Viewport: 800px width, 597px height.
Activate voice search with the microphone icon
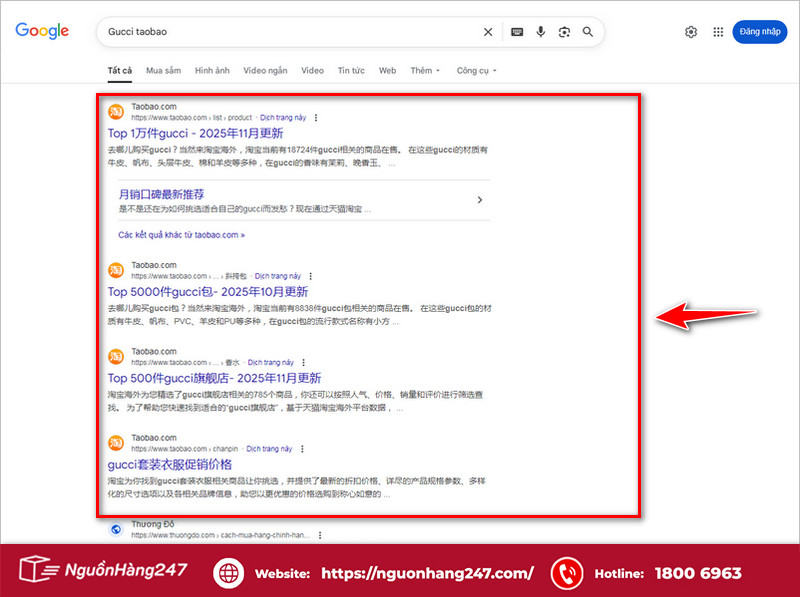click(x=541, y=31)
